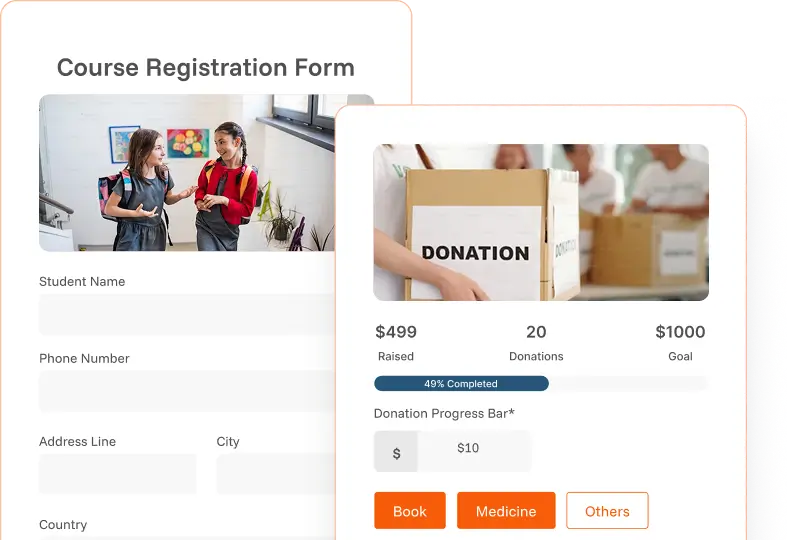Click the Student Name label

tap(82, 282)
